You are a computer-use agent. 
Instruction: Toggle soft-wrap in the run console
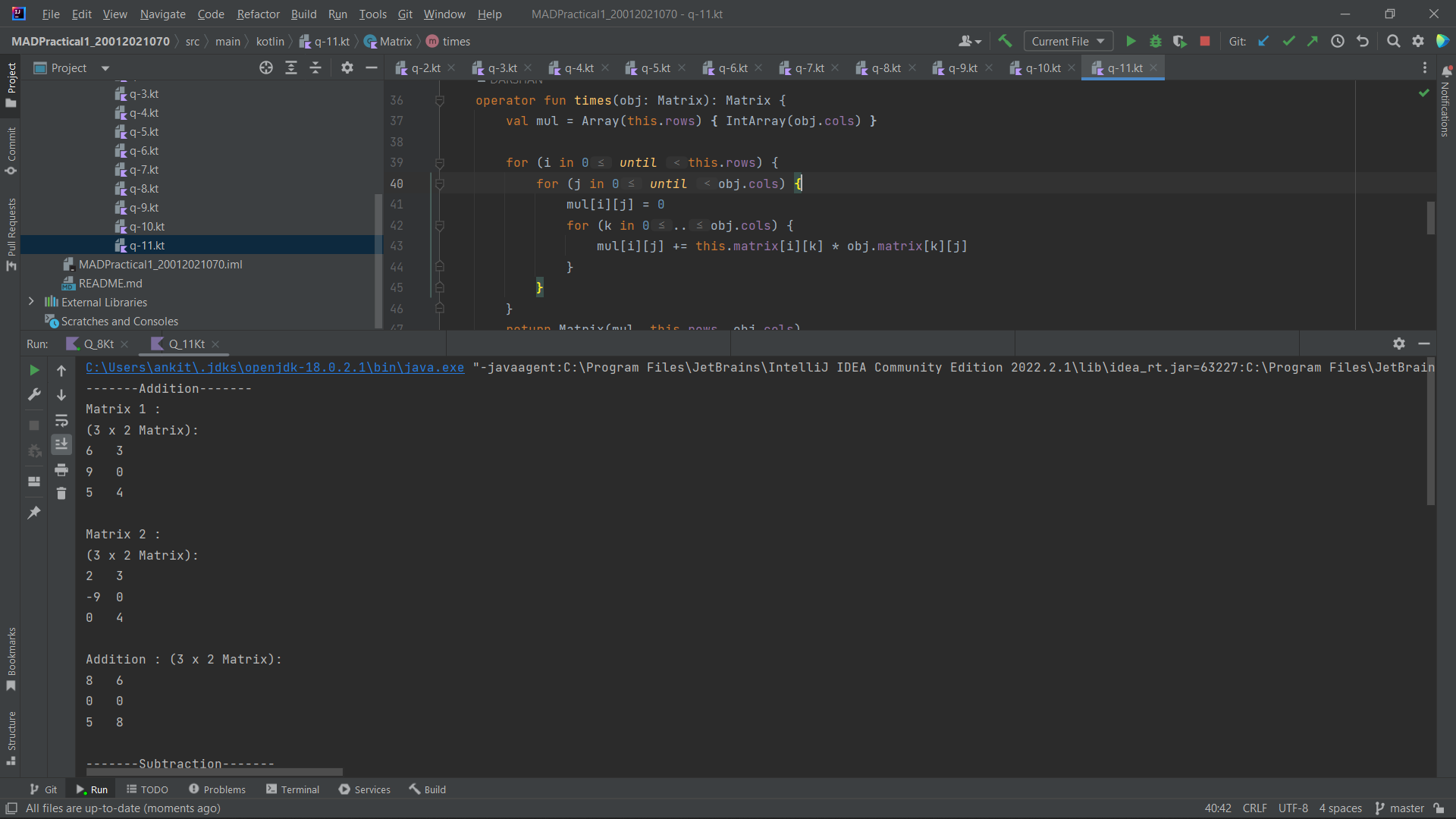pyautogui.click(x=61, y=422)
